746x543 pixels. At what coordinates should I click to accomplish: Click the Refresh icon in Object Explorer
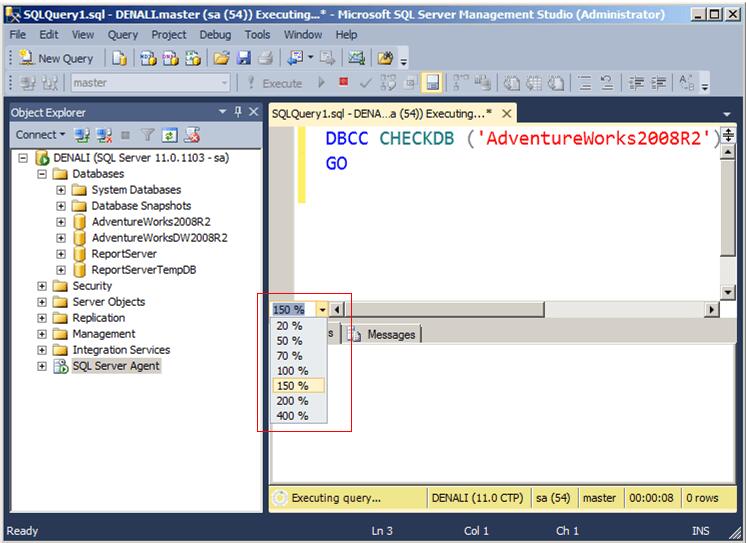169,135
